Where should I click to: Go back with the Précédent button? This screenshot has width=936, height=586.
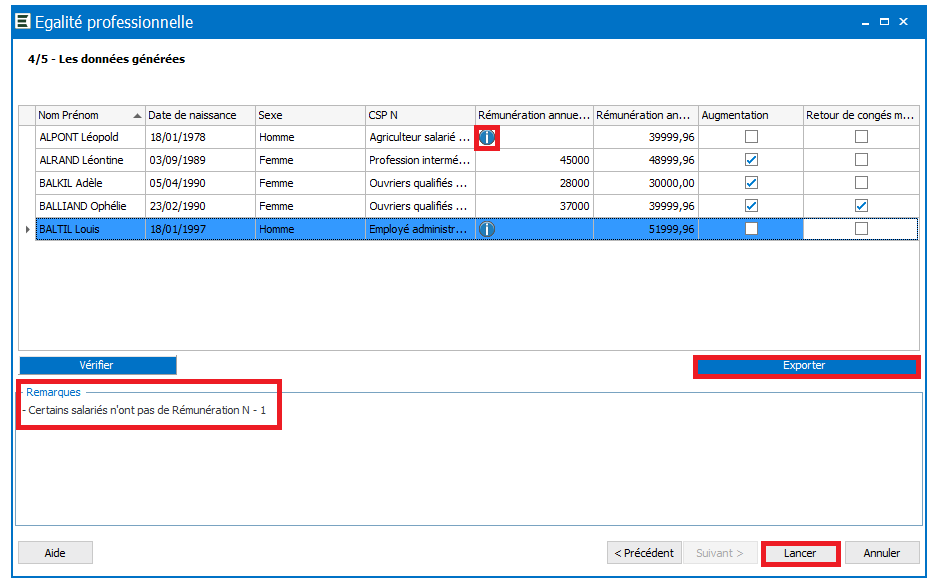click(x=644, y=553)
